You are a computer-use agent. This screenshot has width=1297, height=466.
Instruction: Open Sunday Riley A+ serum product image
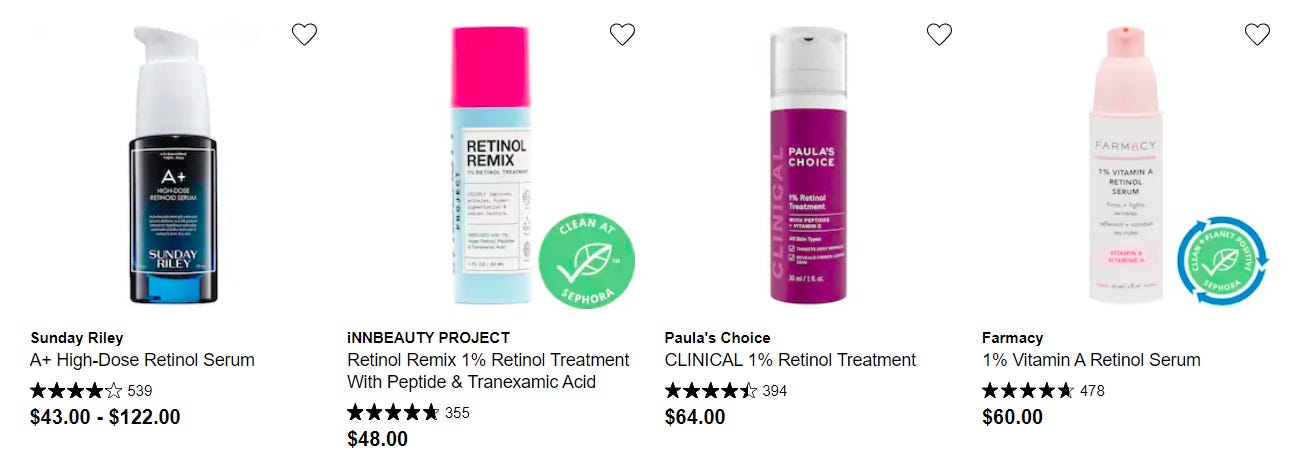(x=175, y=165)
